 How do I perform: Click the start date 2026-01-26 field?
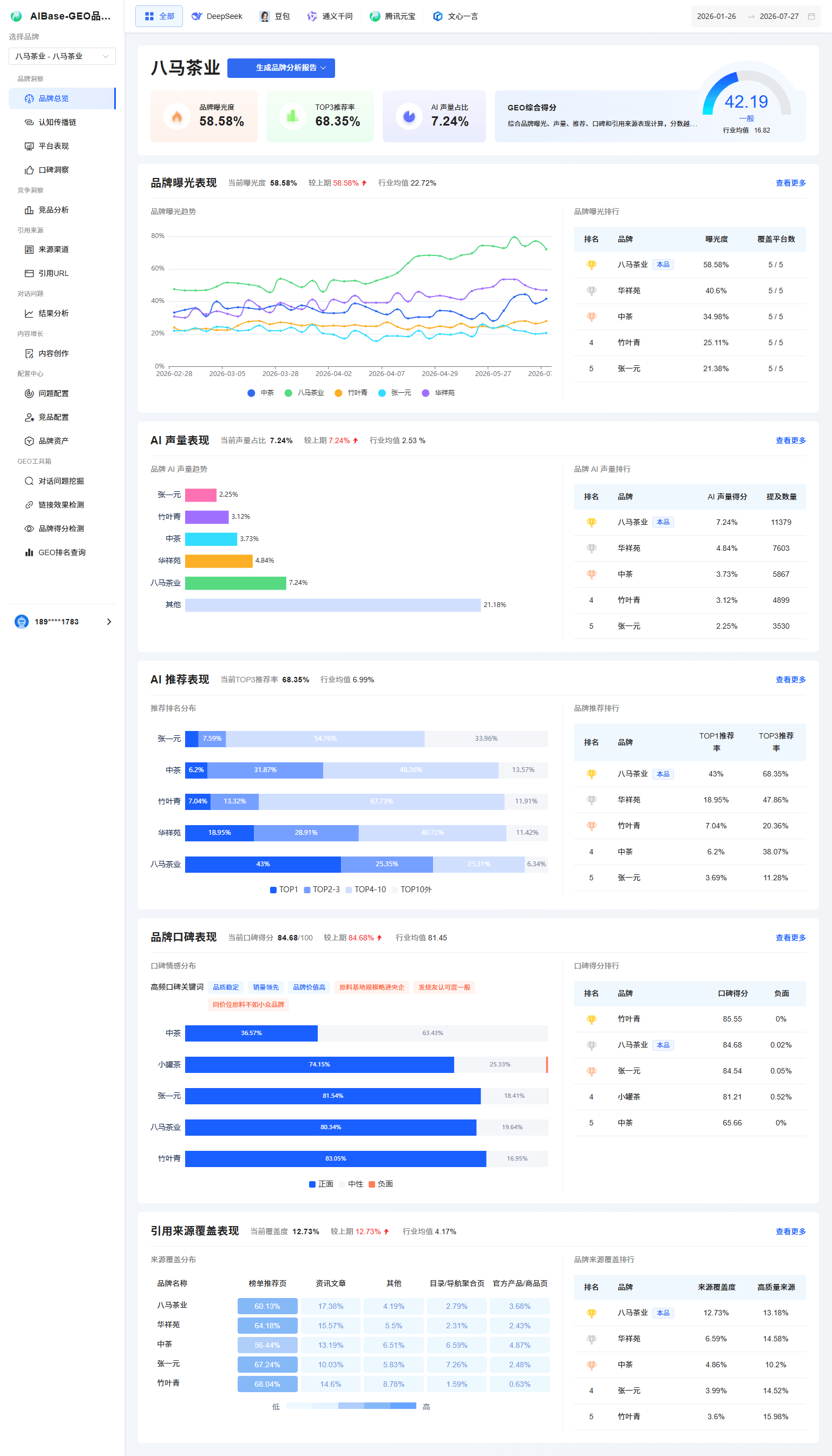pos(717,17)
